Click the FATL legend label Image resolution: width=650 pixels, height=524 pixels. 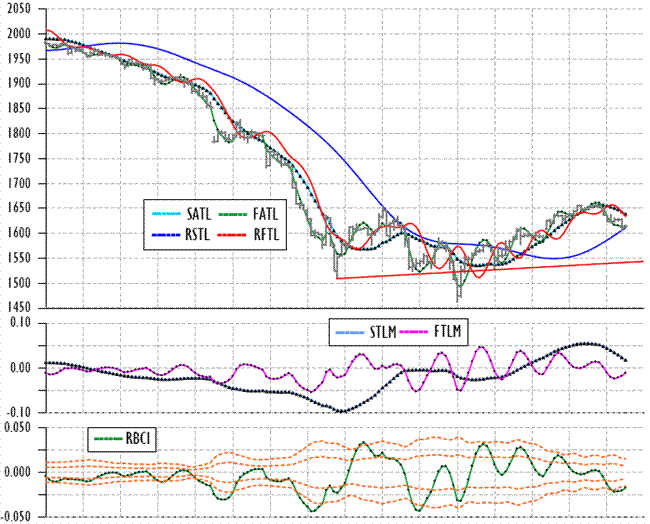(x=265, y=214)
